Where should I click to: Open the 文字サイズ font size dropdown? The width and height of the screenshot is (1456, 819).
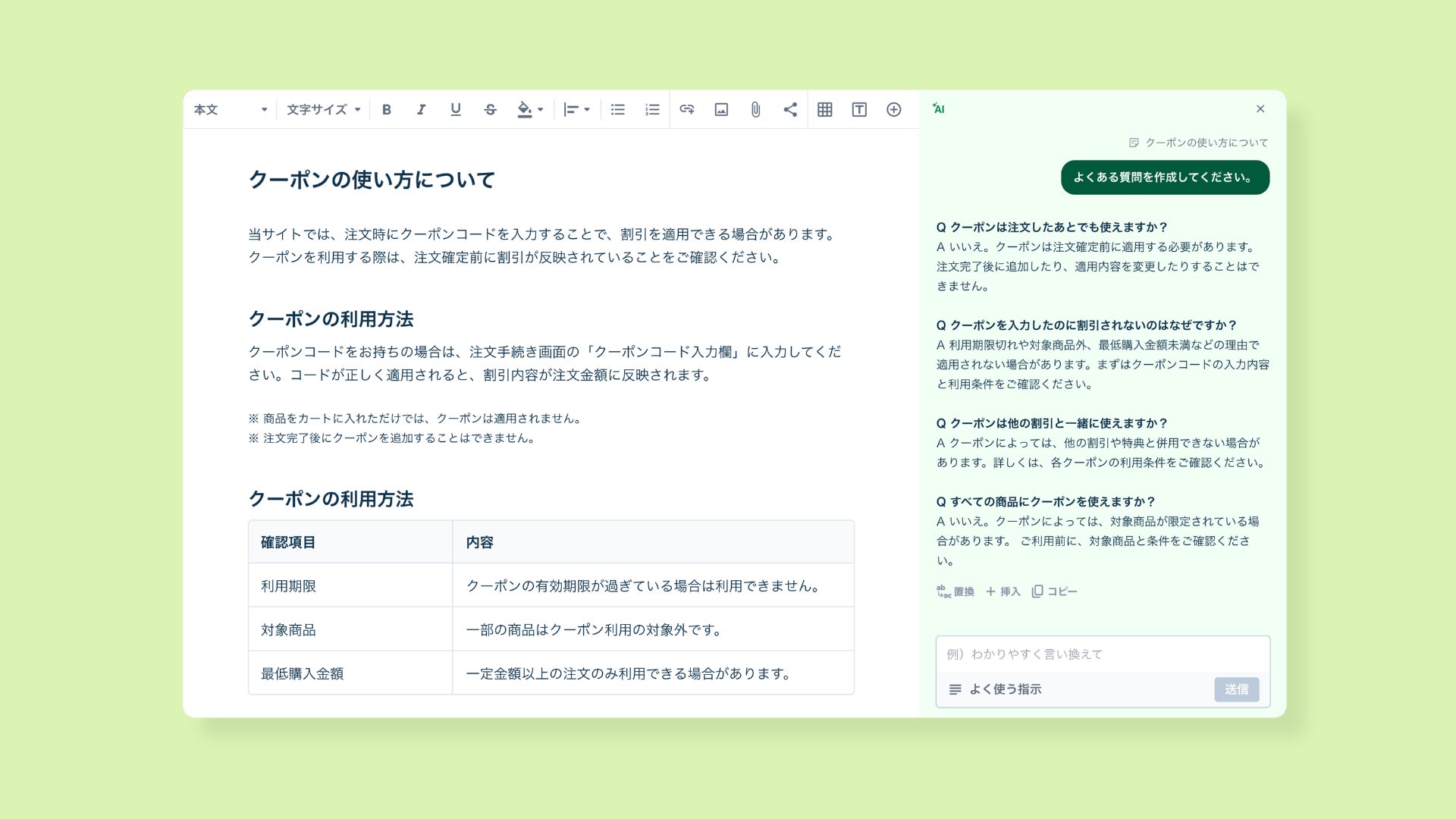323,109
